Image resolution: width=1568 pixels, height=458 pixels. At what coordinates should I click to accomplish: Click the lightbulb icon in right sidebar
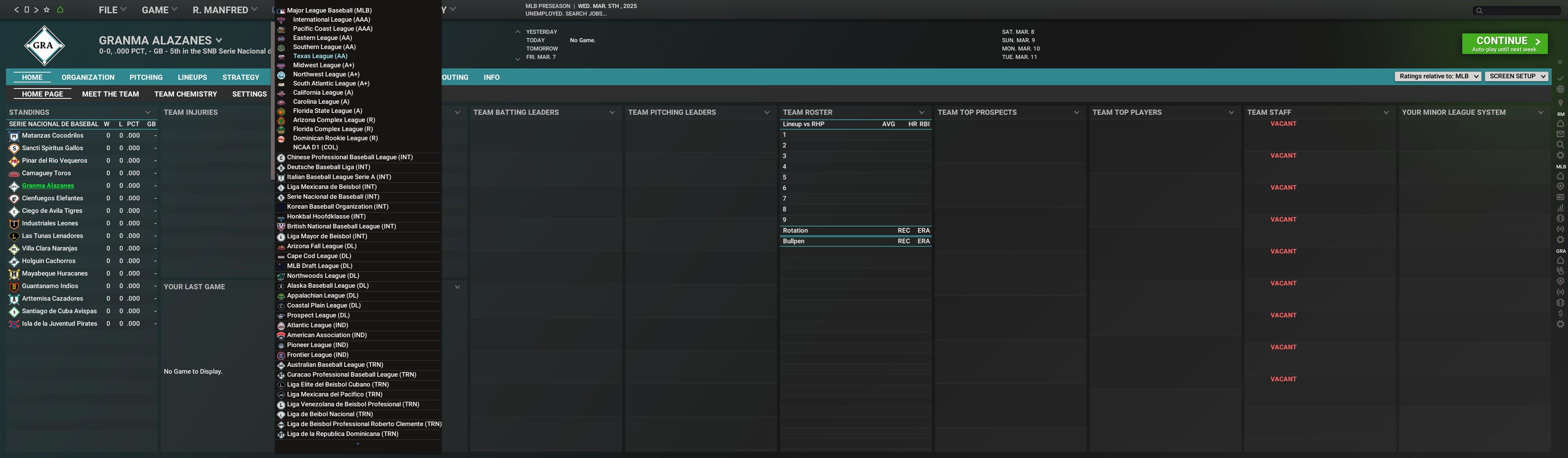tap(1560, 103)
